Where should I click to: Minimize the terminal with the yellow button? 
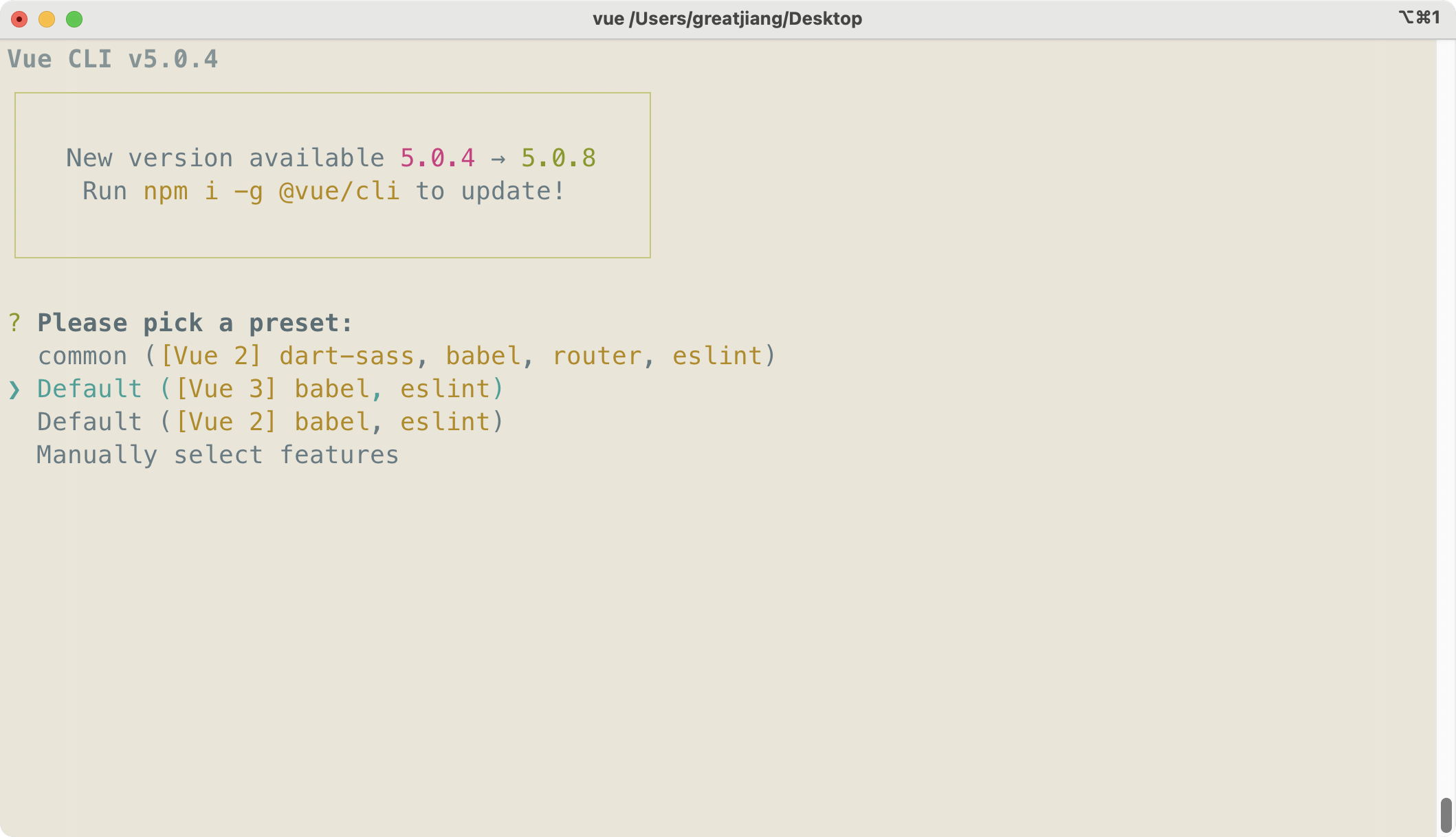click(47, 19)
